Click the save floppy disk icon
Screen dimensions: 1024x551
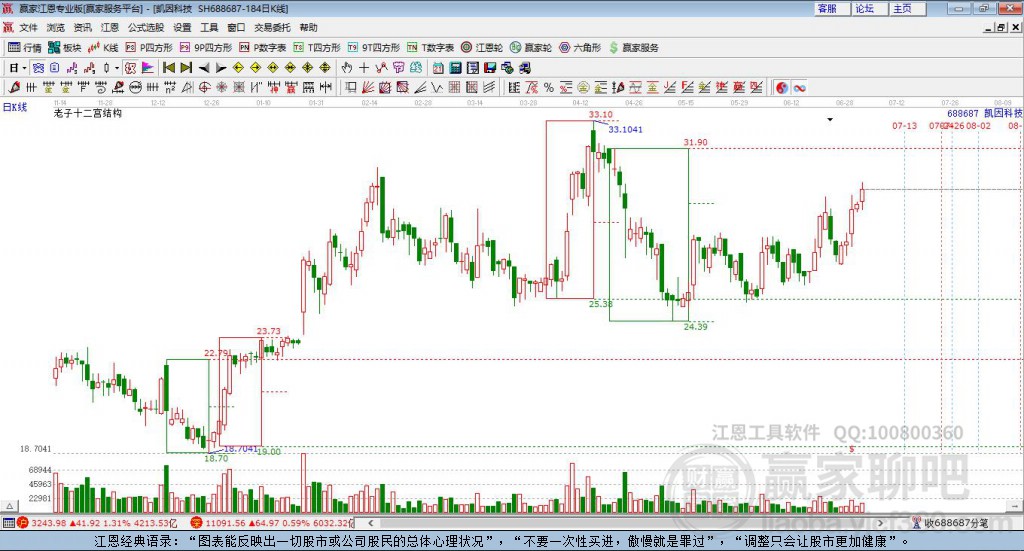click(x=490, y=68)
